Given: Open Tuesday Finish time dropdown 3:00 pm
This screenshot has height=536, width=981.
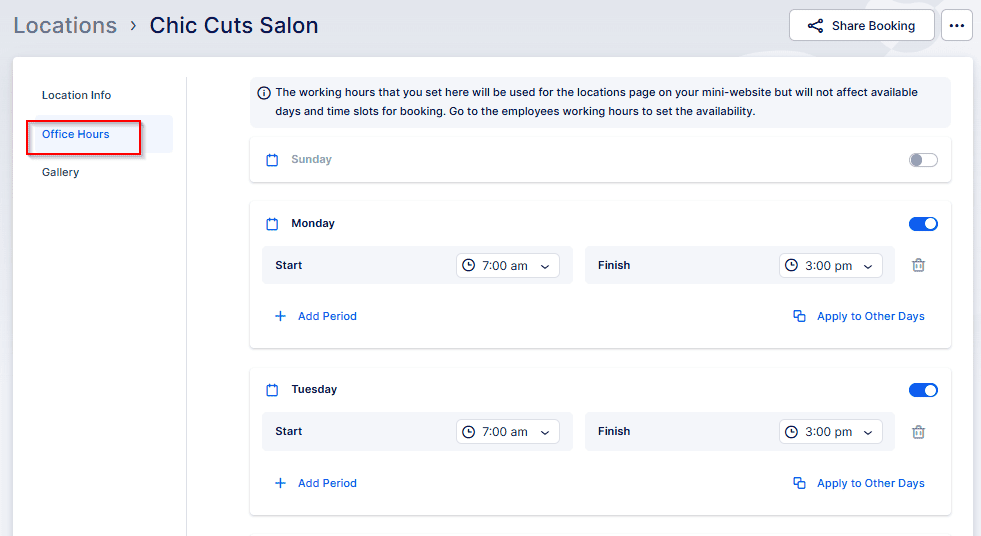Looking at the screenshot, I should (x=830, y=432).
